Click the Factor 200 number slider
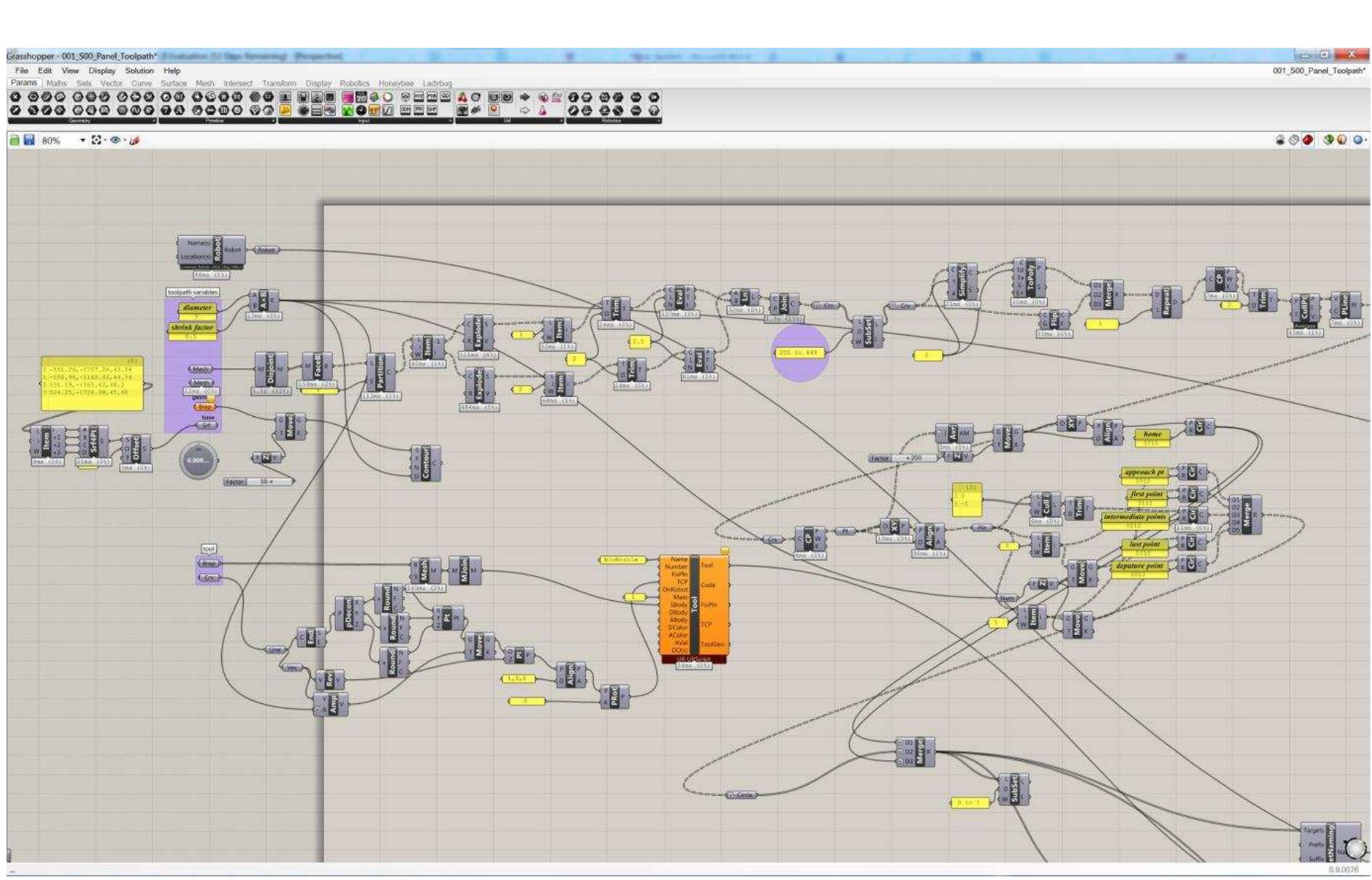 [x=909, y=458]
